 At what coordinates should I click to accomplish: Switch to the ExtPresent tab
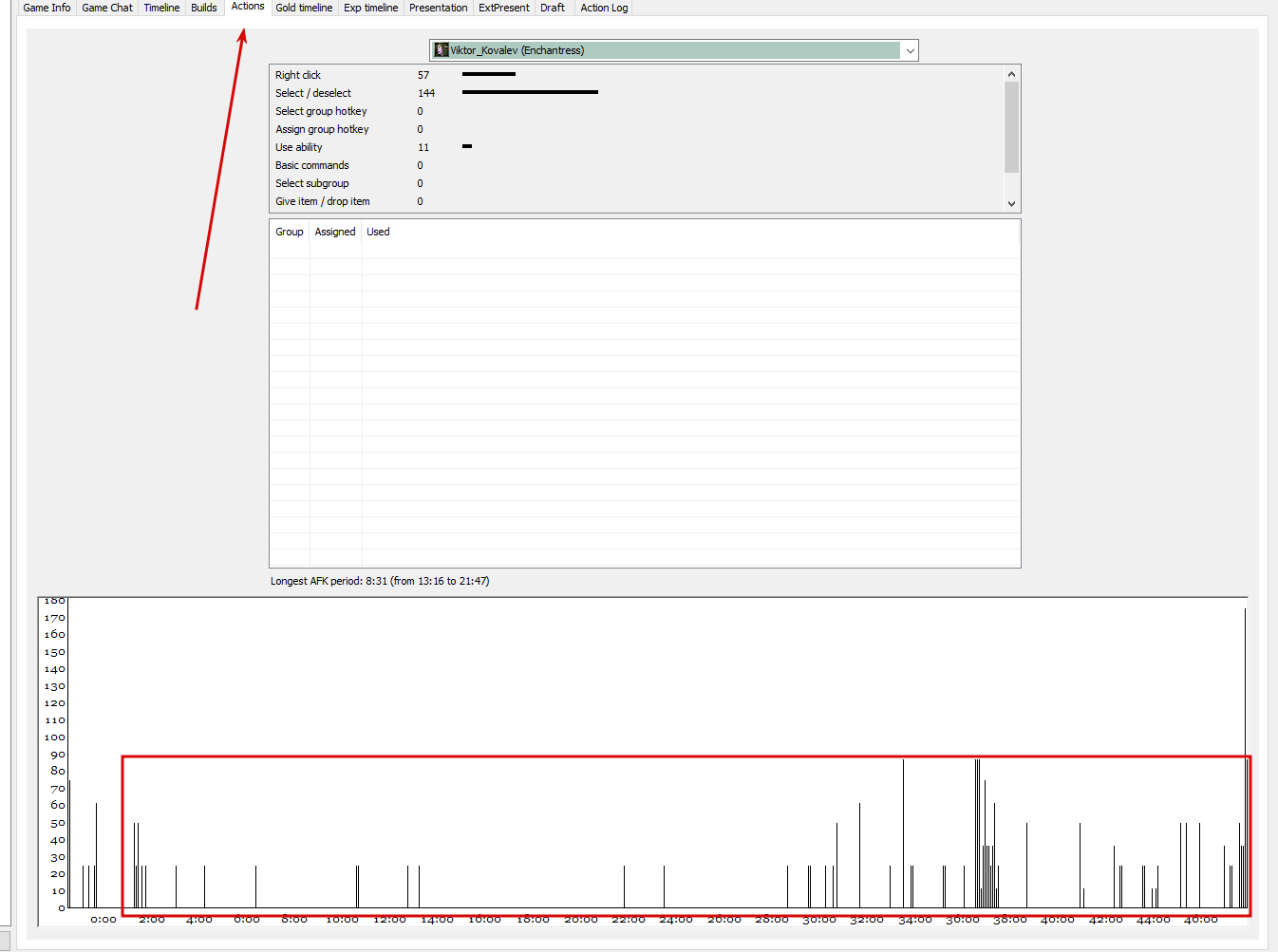click(504, 8)
